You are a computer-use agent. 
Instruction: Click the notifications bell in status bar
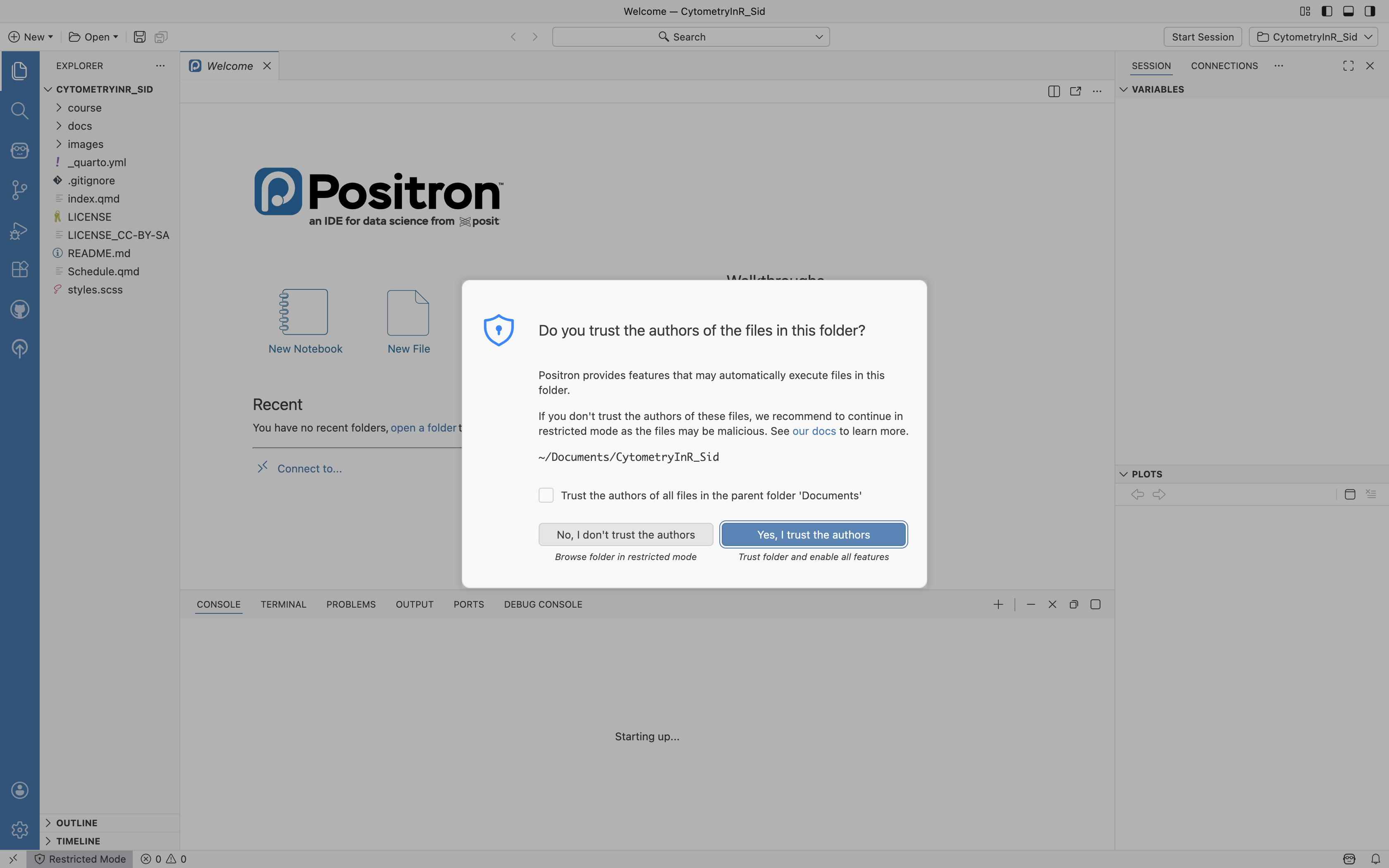(x=1375, y=859)
